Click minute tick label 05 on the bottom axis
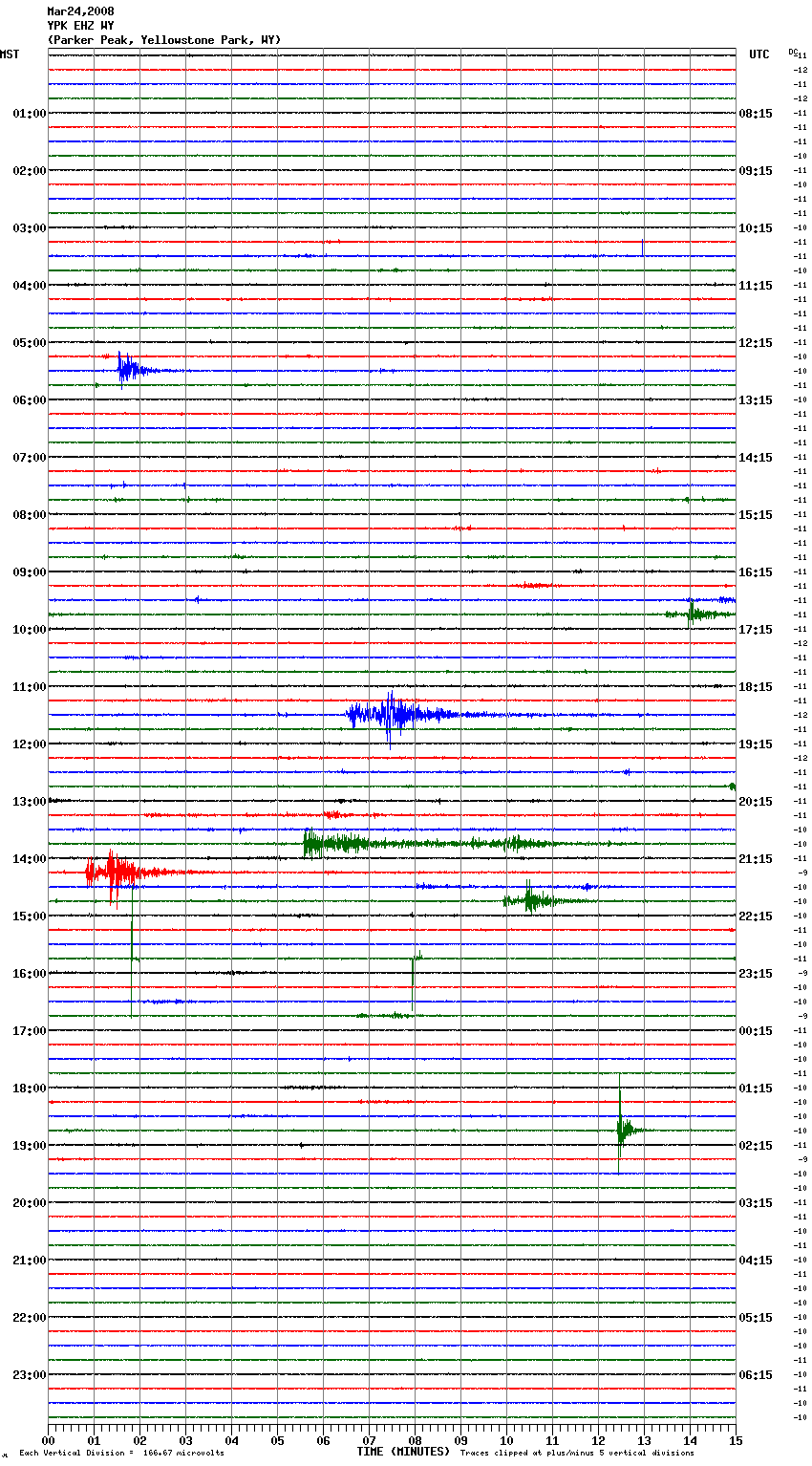The image size is (812, 1466). (277, 1440)
